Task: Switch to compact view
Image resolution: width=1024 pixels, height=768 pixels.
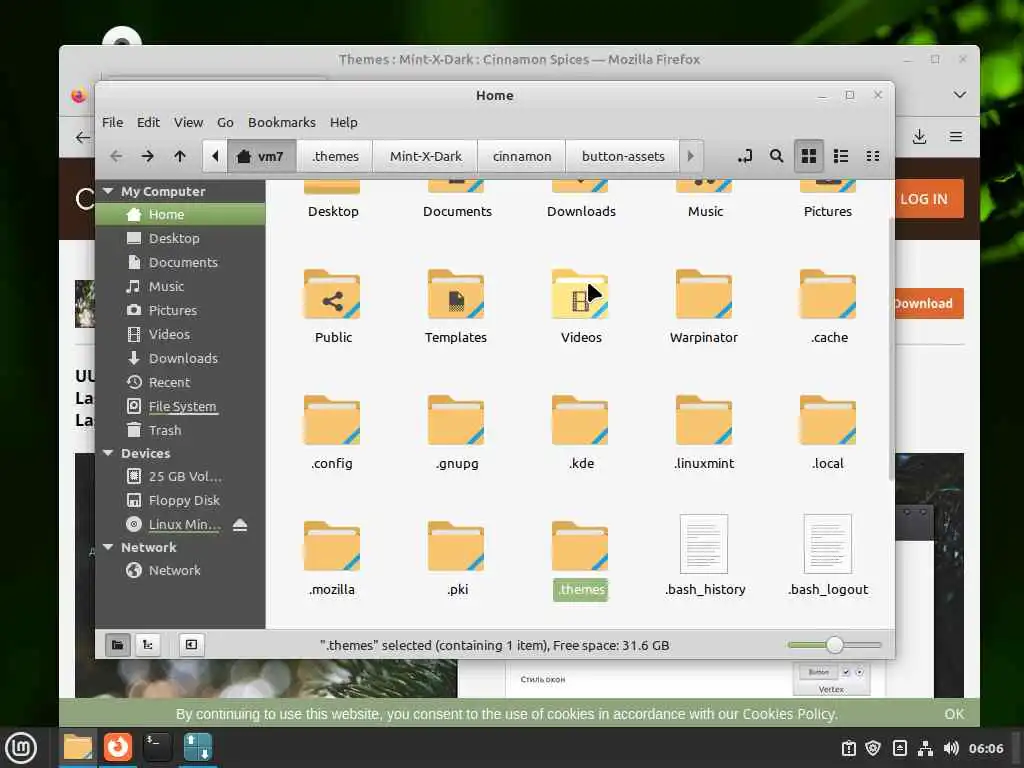Action: point(872,156)
